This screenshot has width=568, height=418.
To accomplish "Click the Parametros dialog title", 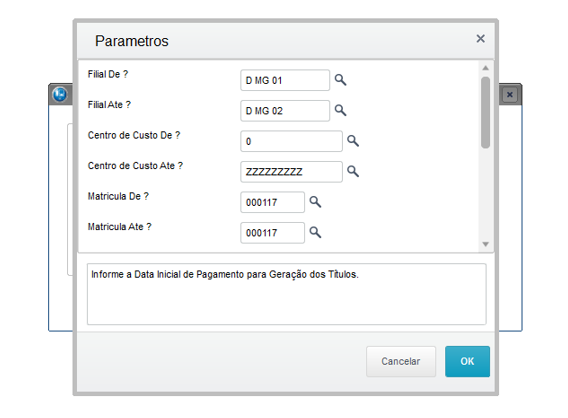I will pos(132,41).
